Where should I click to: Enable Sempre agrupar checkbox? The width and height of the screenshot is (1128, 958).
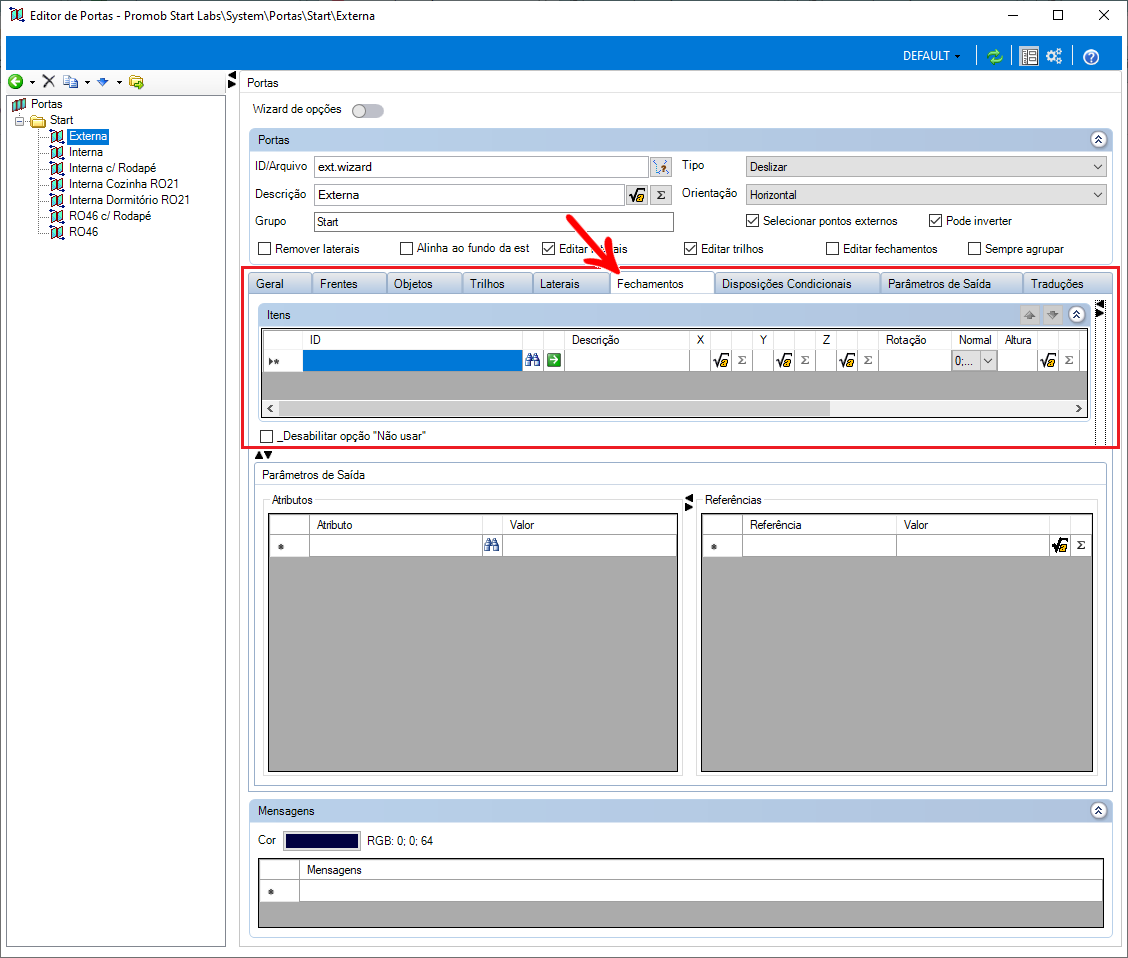pyautogui.click(x=975, y=249)
